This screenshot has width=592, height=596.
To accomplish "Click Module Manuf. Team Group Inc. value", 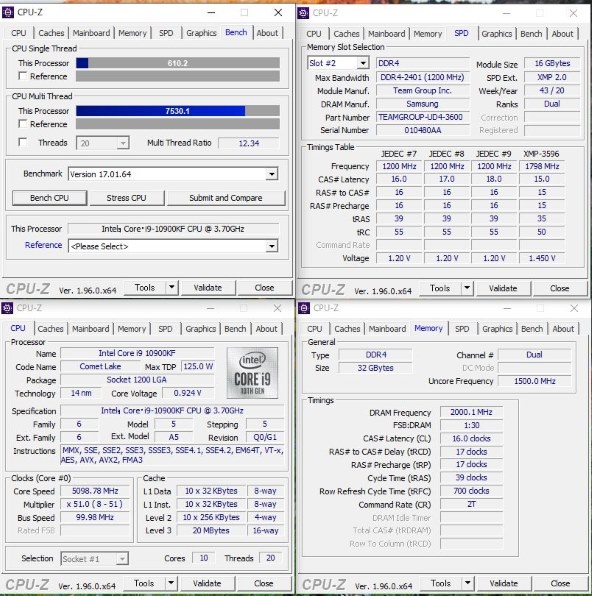I will click(x=422, y=90).
